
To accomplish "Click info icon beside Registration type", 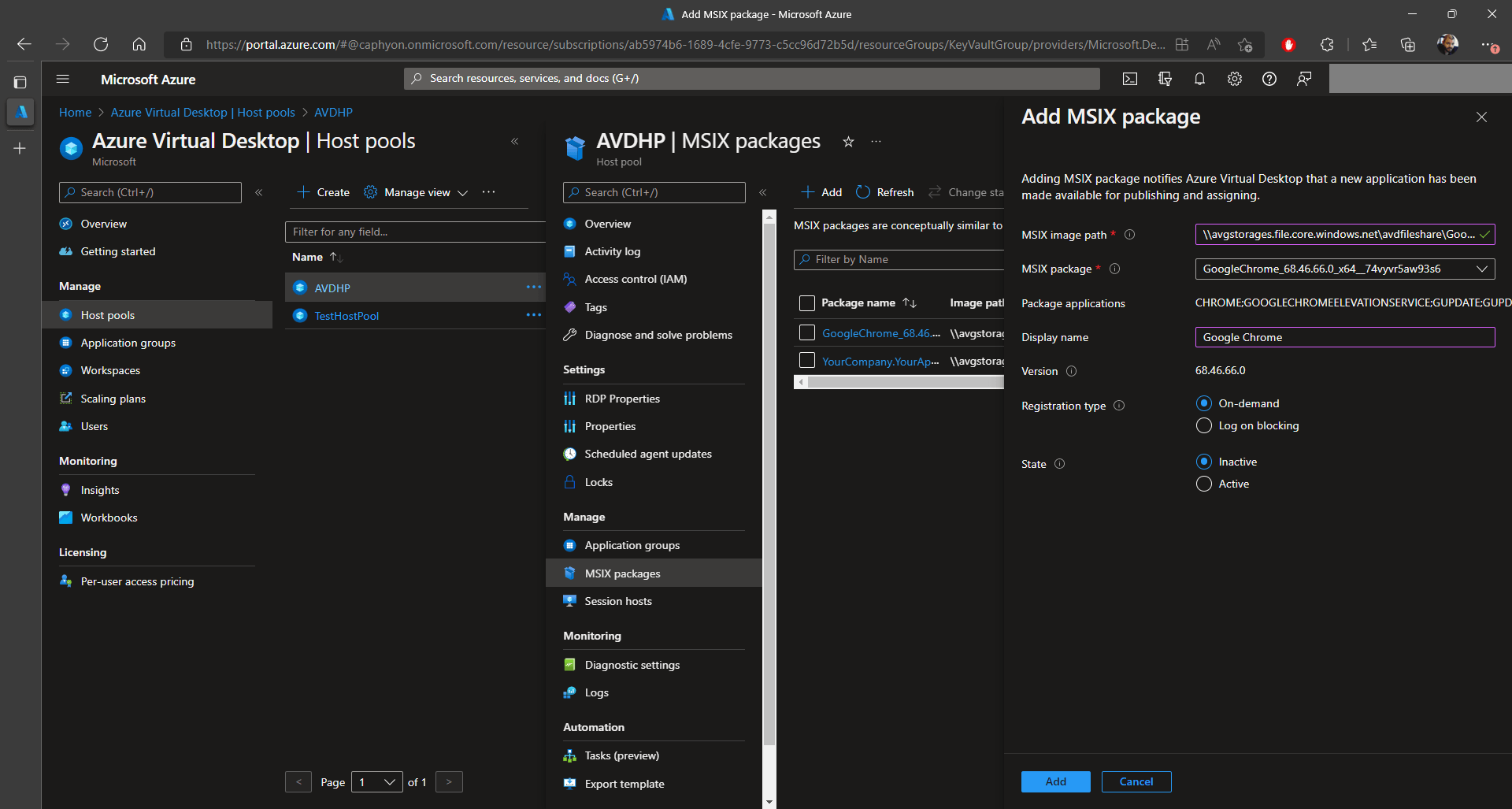I will coord(1119,406).
